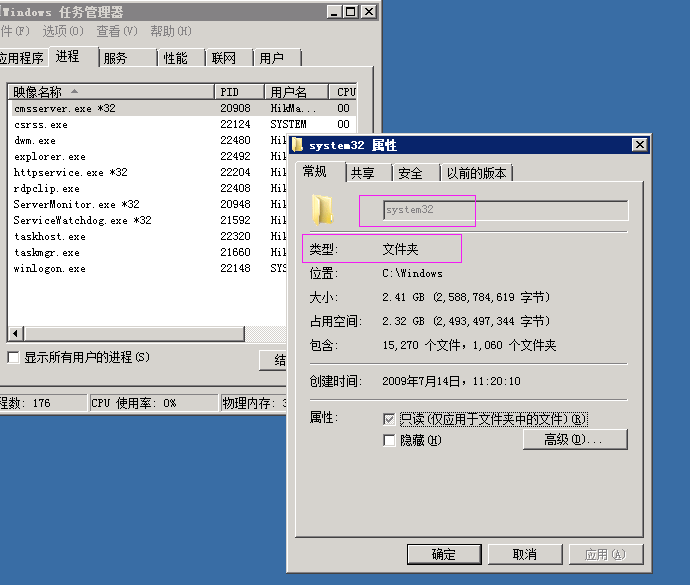Click the folder icon in system32 properties
The image size is (690, 585).
(323, 210)
